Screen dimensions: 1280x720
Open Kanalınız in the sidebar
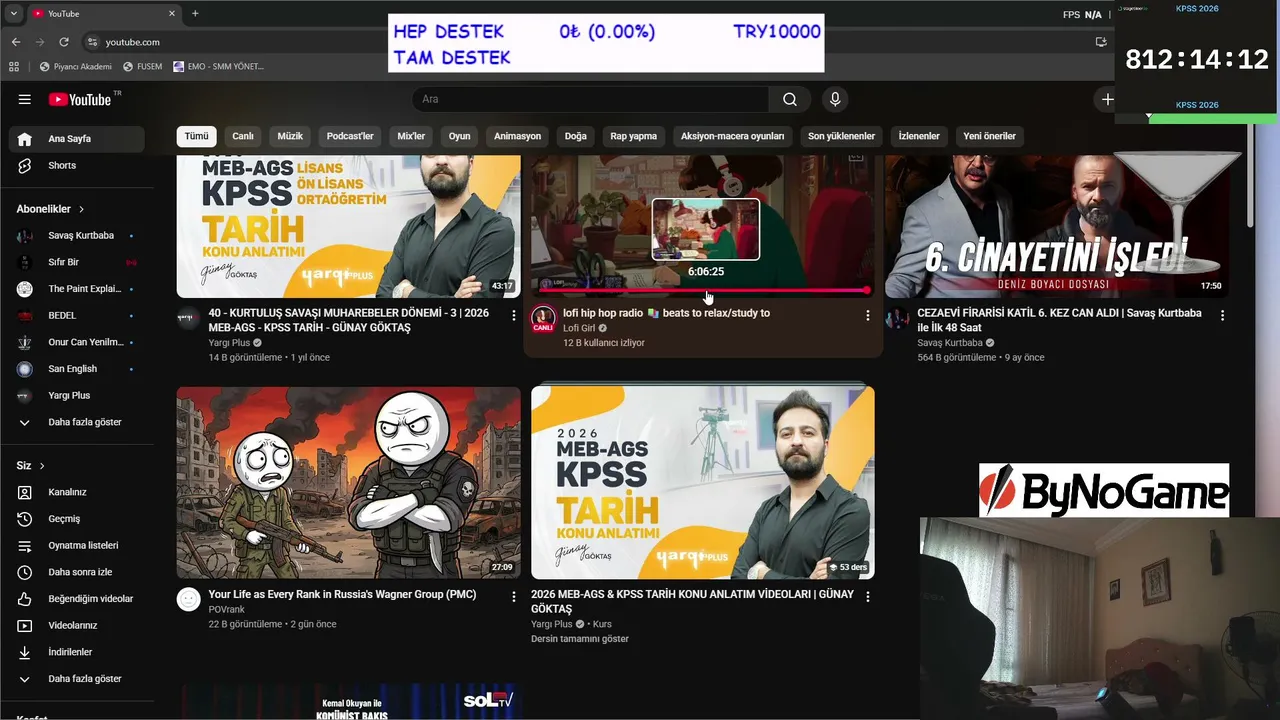tap(76, 492)
